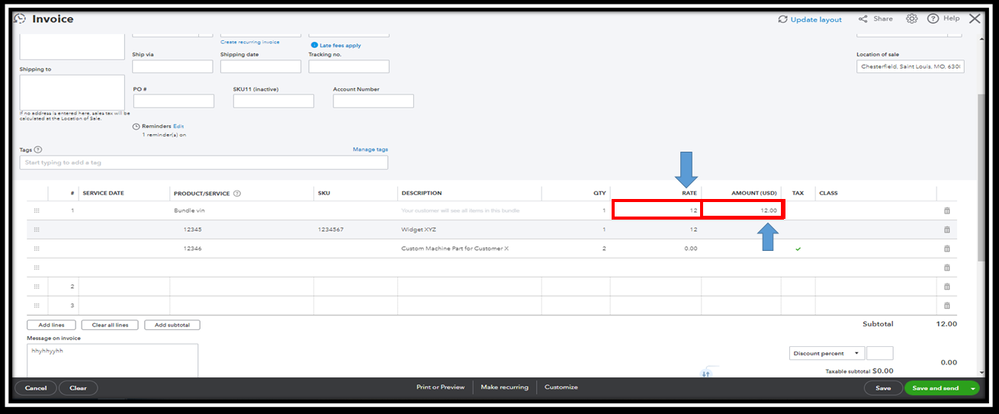Image resolution: width=999 pixels, height=414 pixels.
Task: Click the Cancel button in the footer
Action: 36,388
